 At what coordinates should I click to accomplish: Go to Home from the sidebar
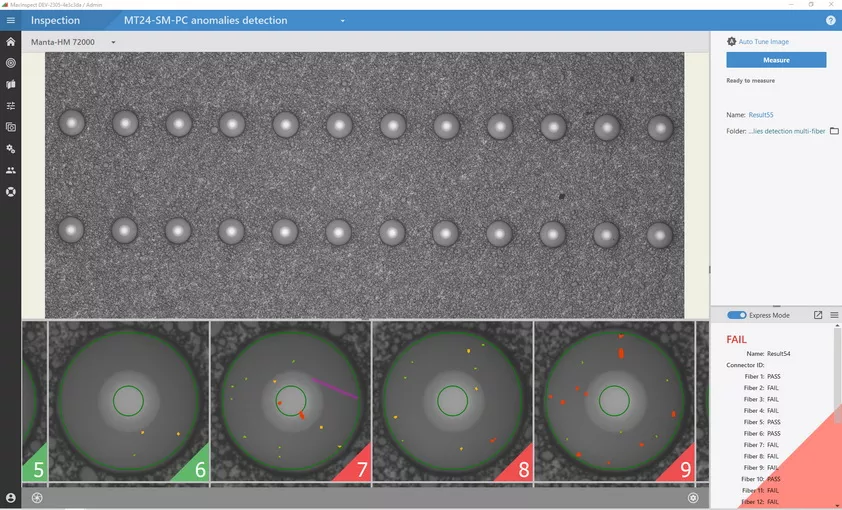(x=11, y=42)
